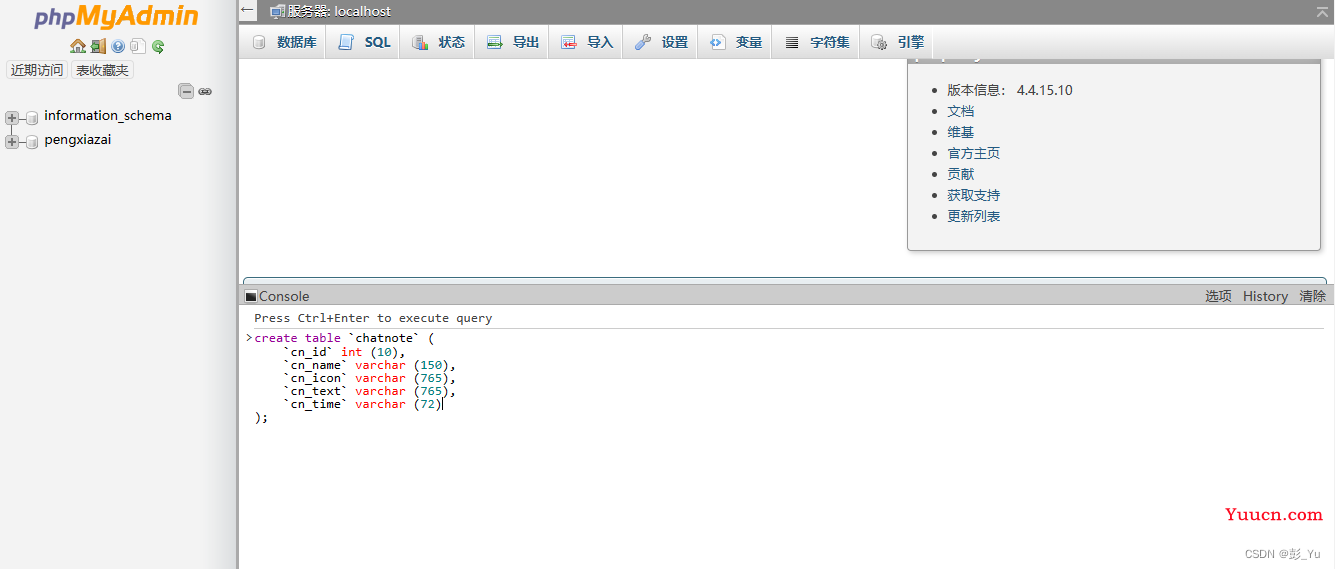The width and height of the screenshot is (1335, 569).
Task: Click the server icon in the breadcrumb
Action: pyautogui.click(x=278, y=12)
